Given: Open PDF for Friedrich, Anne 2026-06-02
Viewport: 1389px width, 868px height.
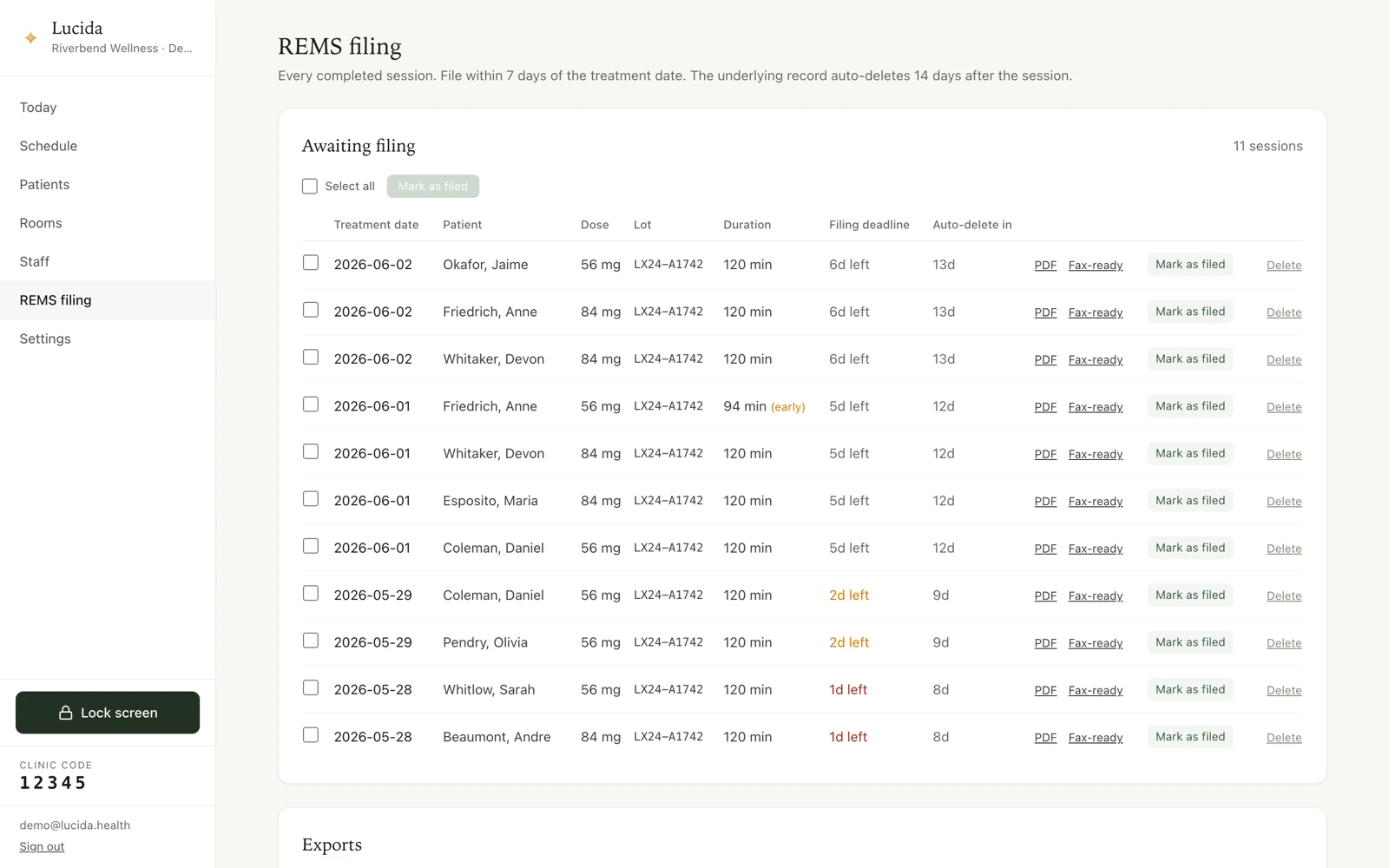Looking at the screenshot, I should (1045, 312).
